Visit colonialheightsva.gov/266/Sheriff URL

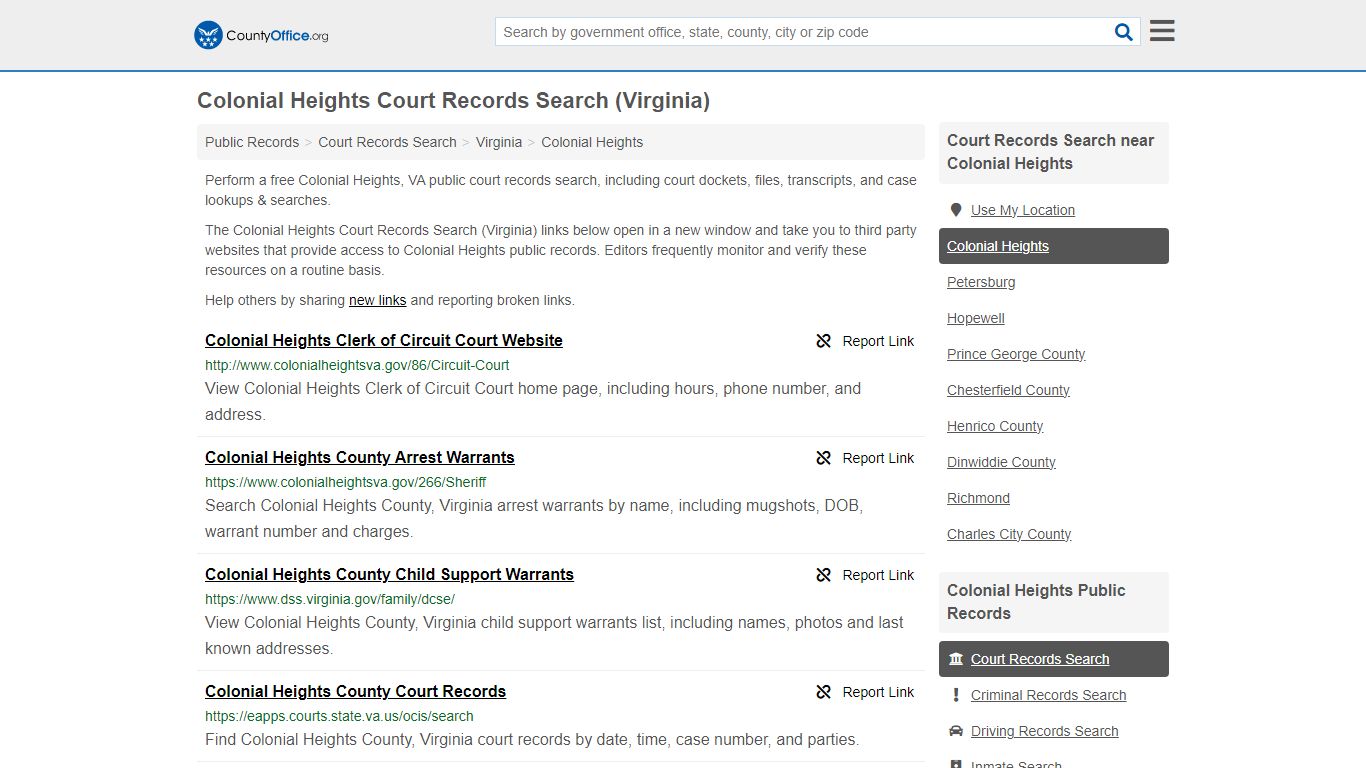point(346,482)
